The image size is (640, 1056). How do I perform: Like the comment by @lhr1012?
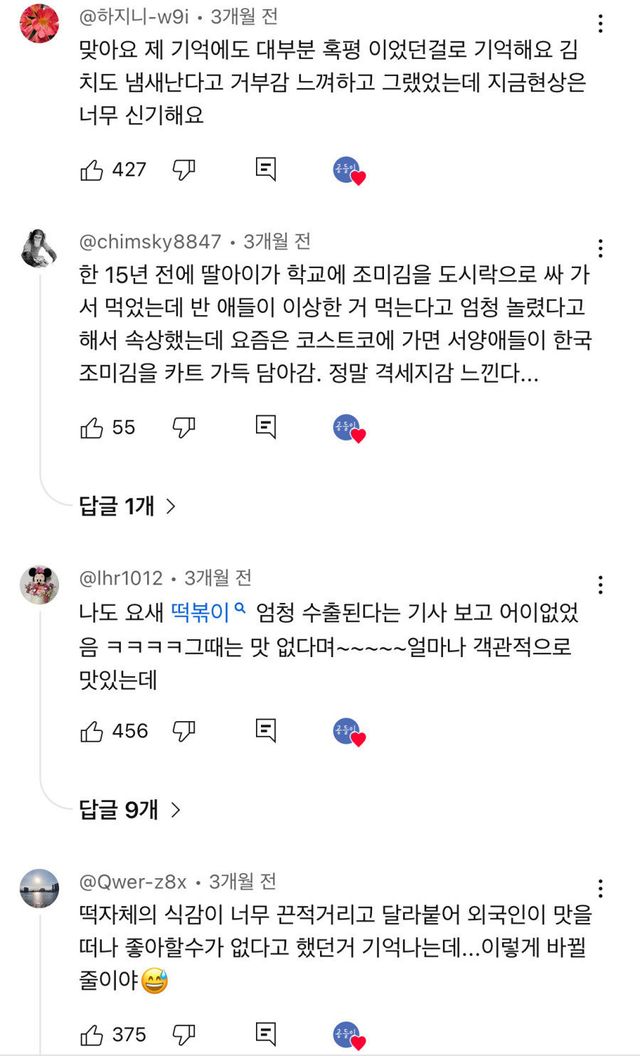(x=91, y=731)
